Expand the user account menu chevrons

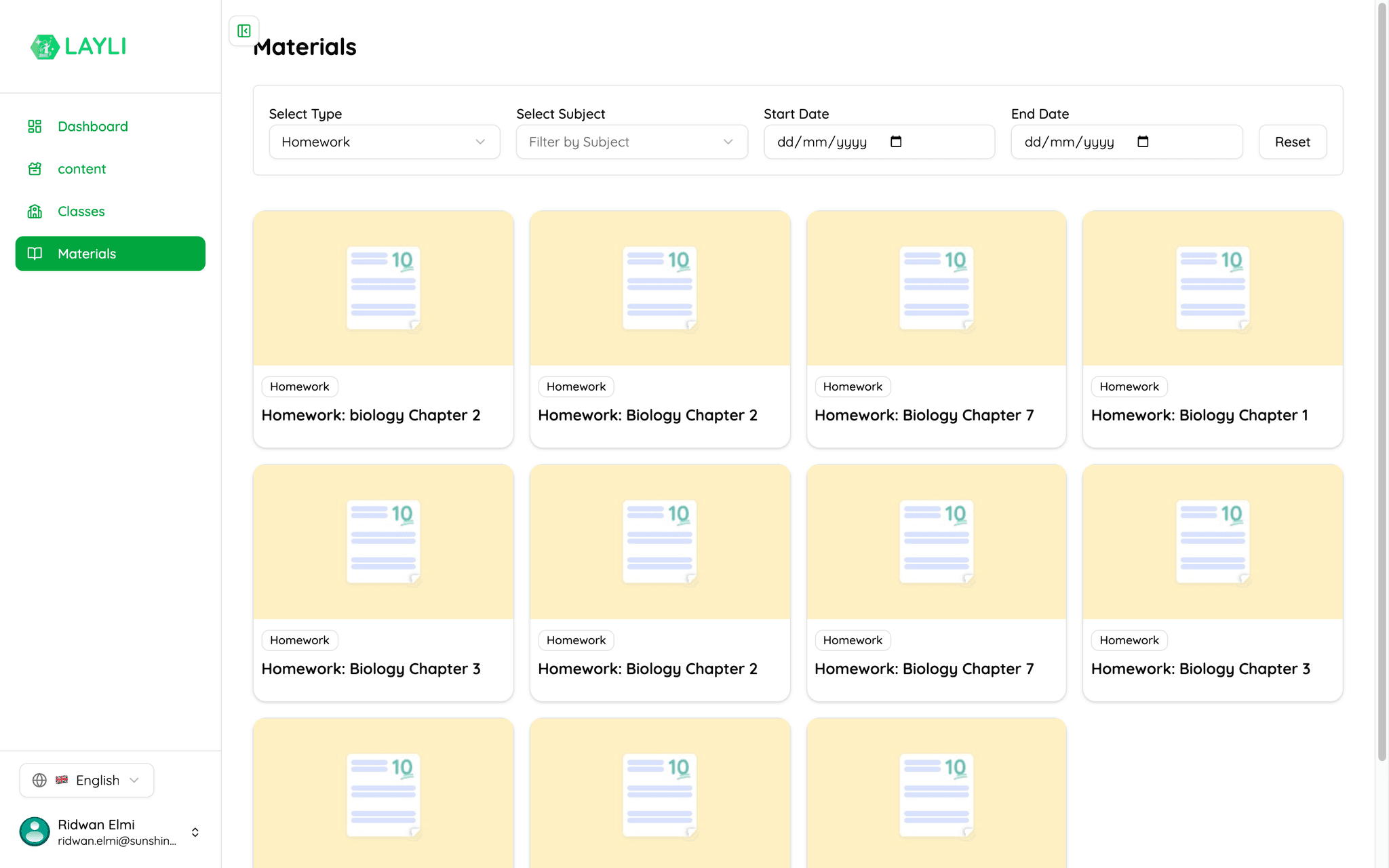[195, 832]
